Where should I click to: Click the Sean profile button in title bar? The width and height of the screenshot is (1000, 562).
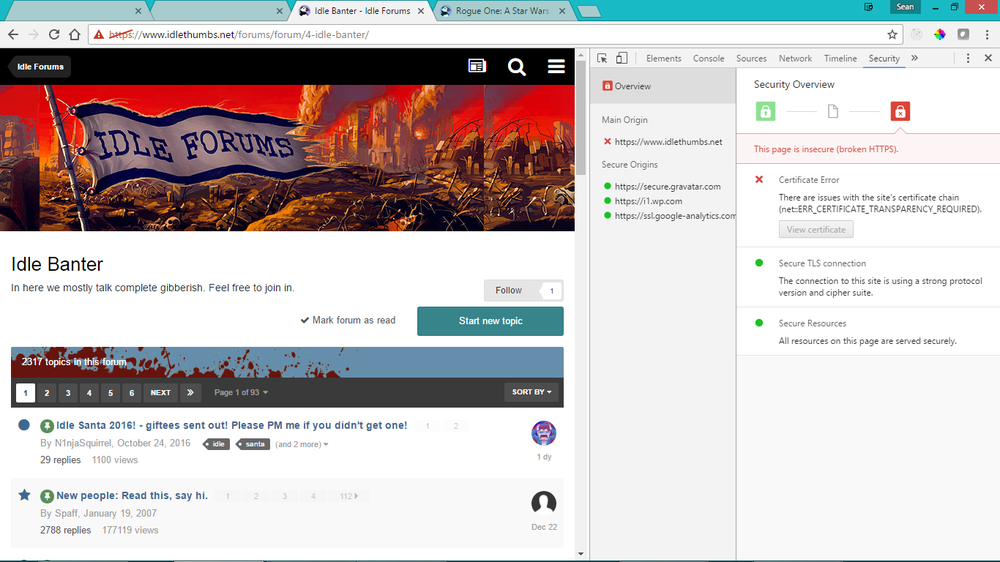904,7
